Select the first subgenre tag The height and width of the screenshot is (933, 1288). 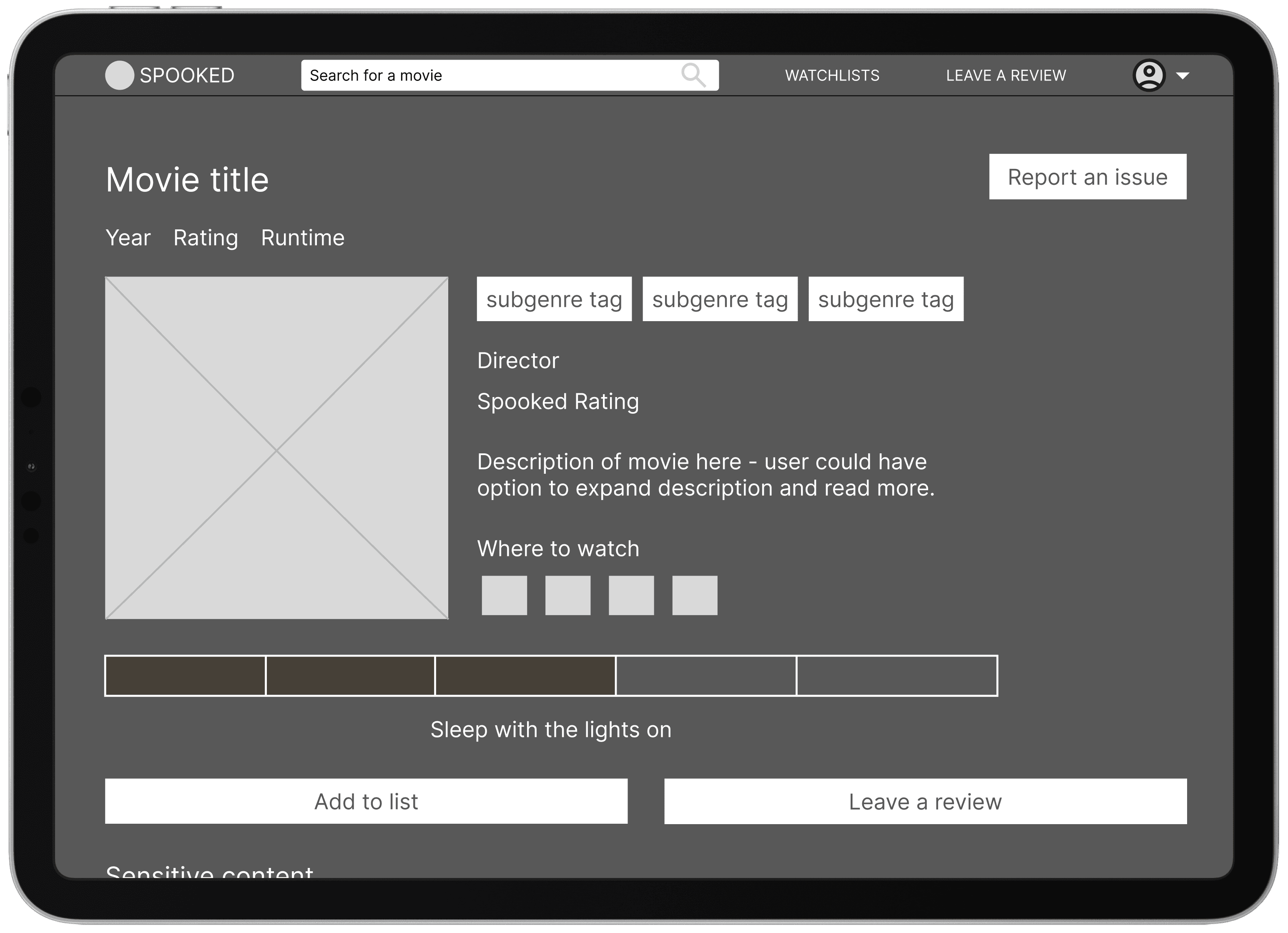(555, 300)
